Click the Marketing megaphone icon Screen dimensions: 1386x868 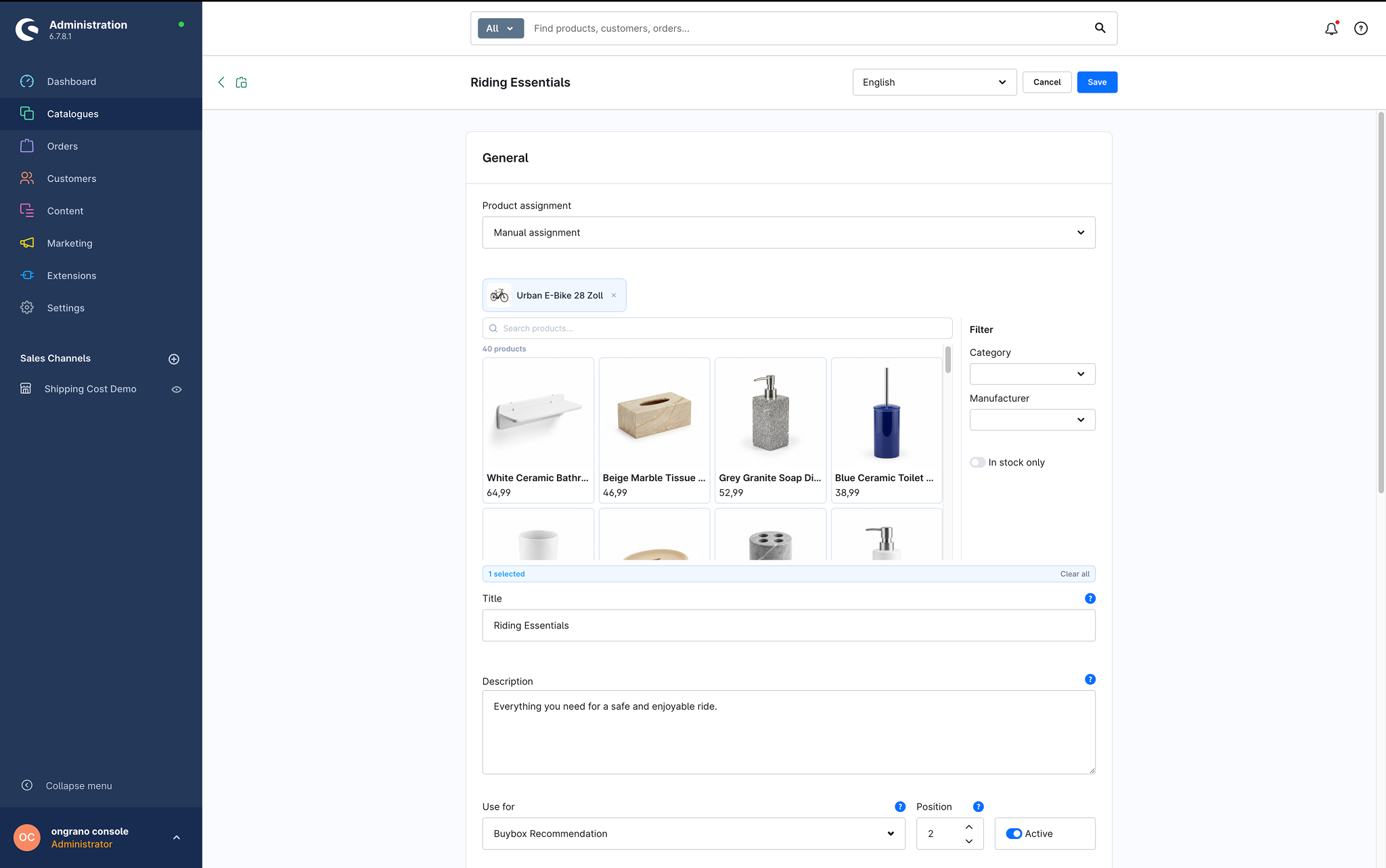[27, 243]
